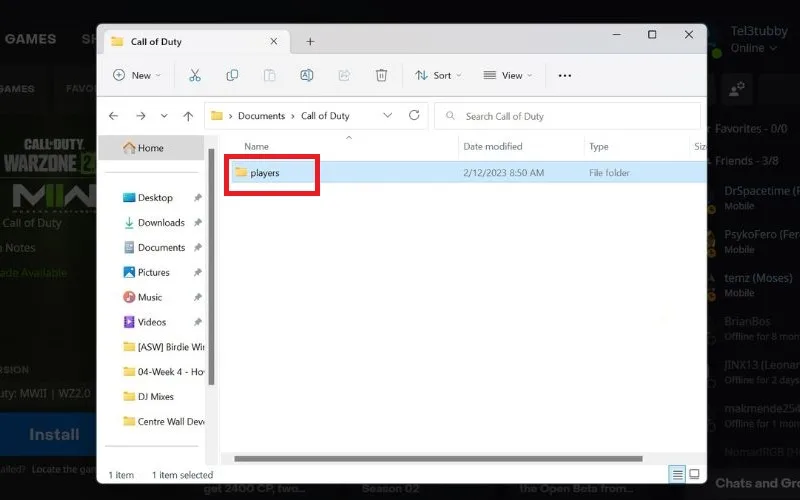
Task: Expand the New item dropdown
Action: [x=137, y=76]
